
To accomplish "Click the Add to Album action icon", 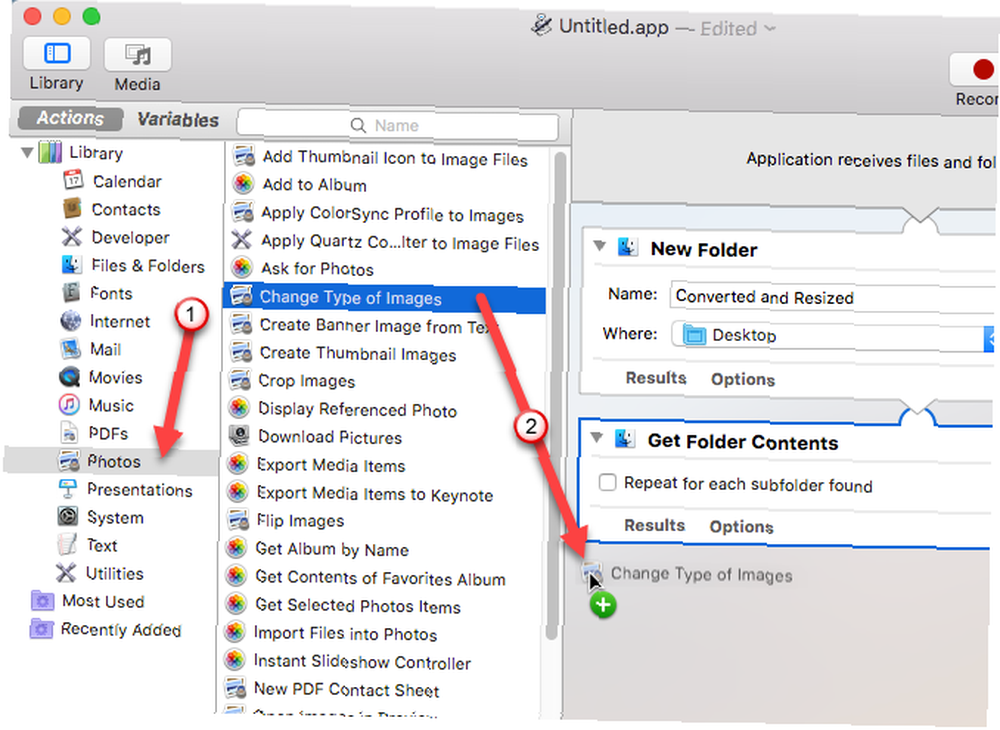I will point(243,184).
